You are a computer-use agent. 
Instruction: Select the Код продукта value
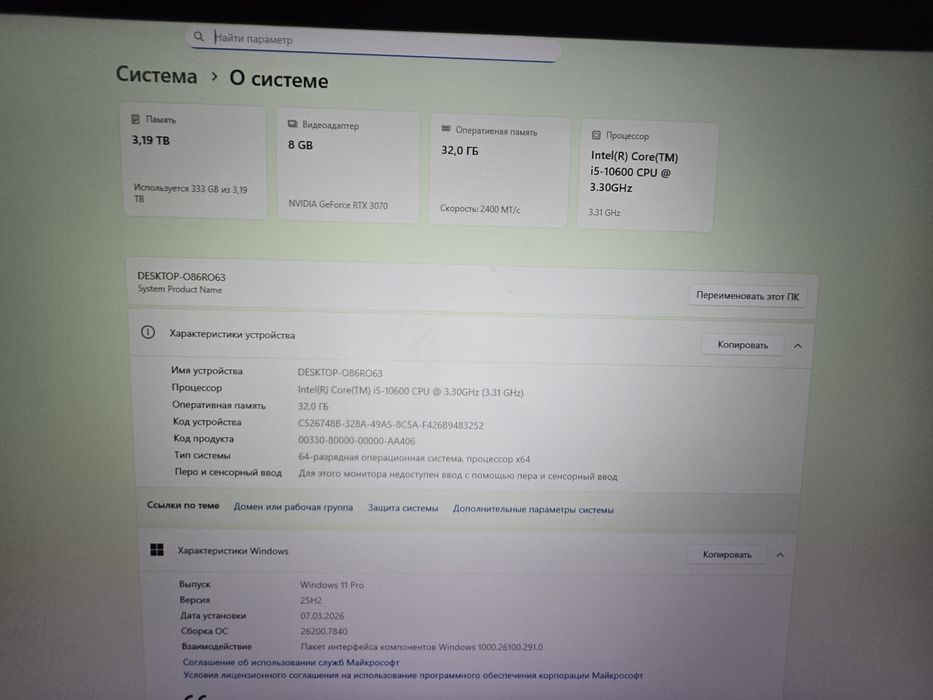coord(356,441)
